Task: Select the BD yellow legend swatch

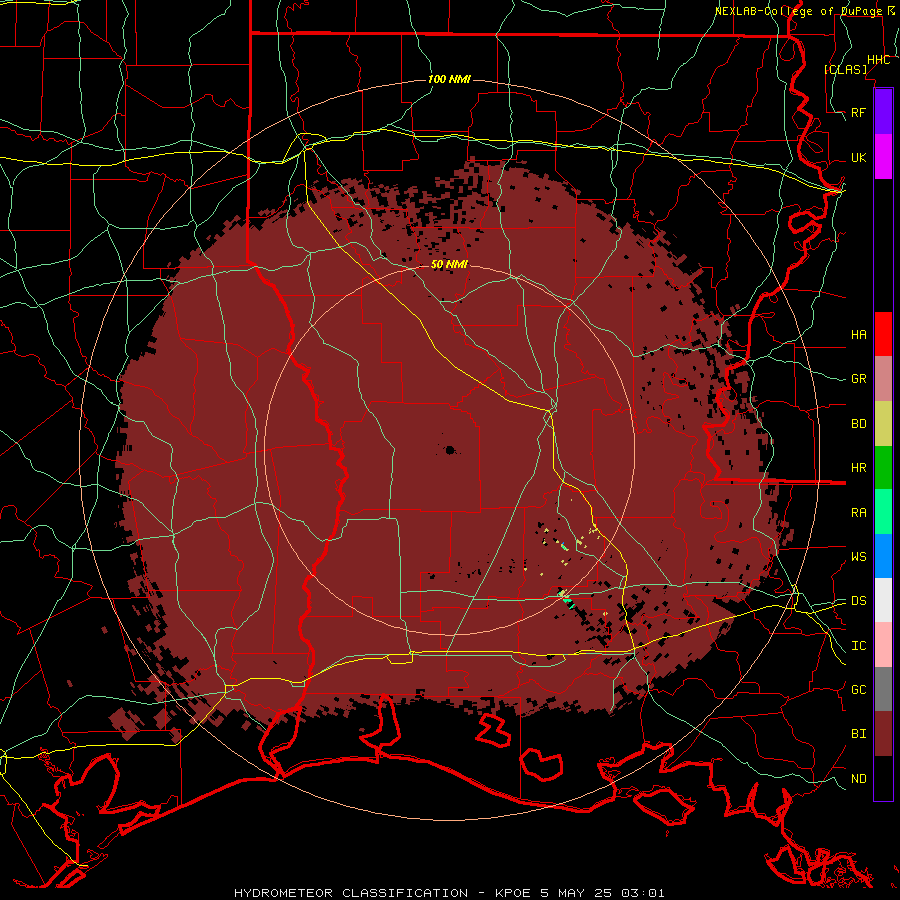Action: (883, 424)
